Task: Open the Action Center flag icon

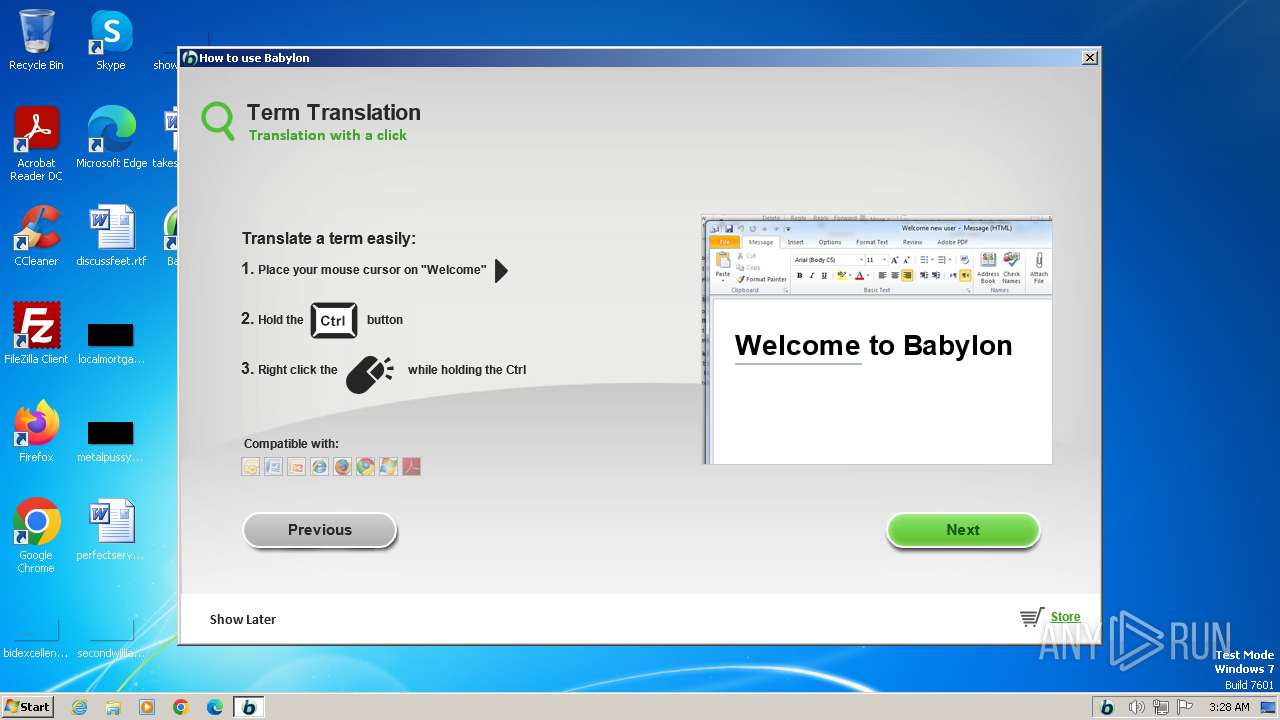Action: coord(1186,707)
